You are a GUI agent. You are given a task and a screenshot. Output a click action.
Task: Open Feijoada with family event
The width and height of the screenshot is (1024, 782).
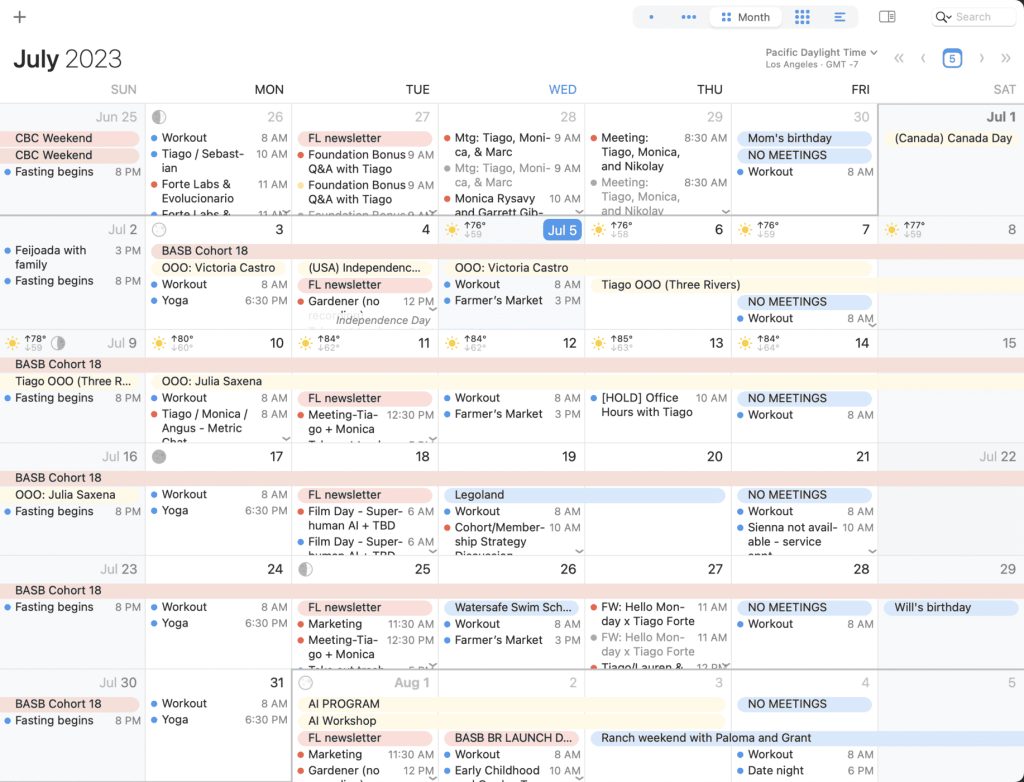(x=72, y=257)
